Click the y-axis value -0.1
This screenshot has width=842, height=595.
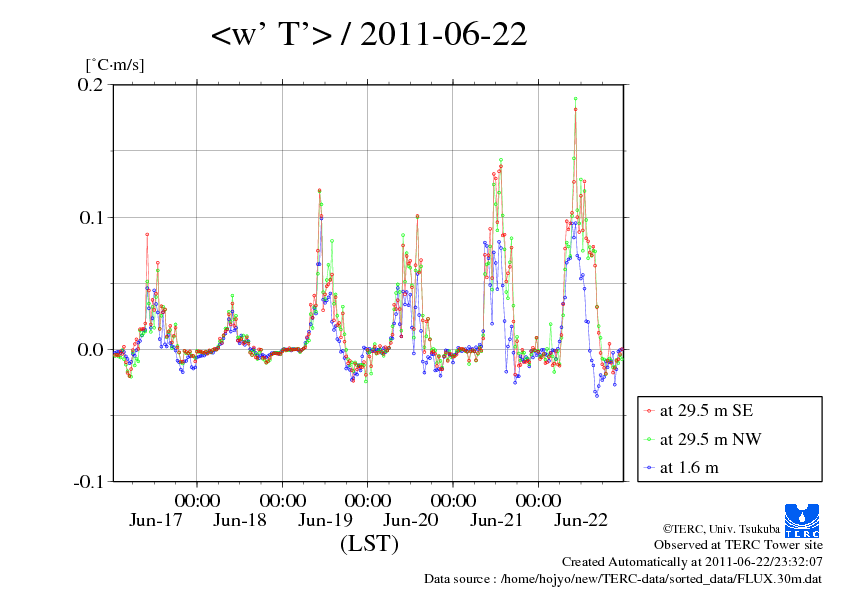click(88, 482)
